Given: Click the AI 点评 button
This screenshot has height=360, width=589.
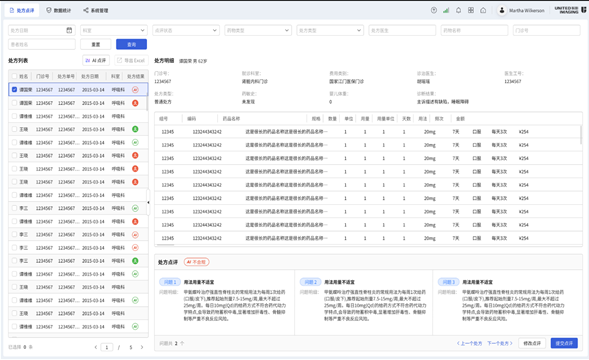Looking at the screenshot, I should 96,60.
